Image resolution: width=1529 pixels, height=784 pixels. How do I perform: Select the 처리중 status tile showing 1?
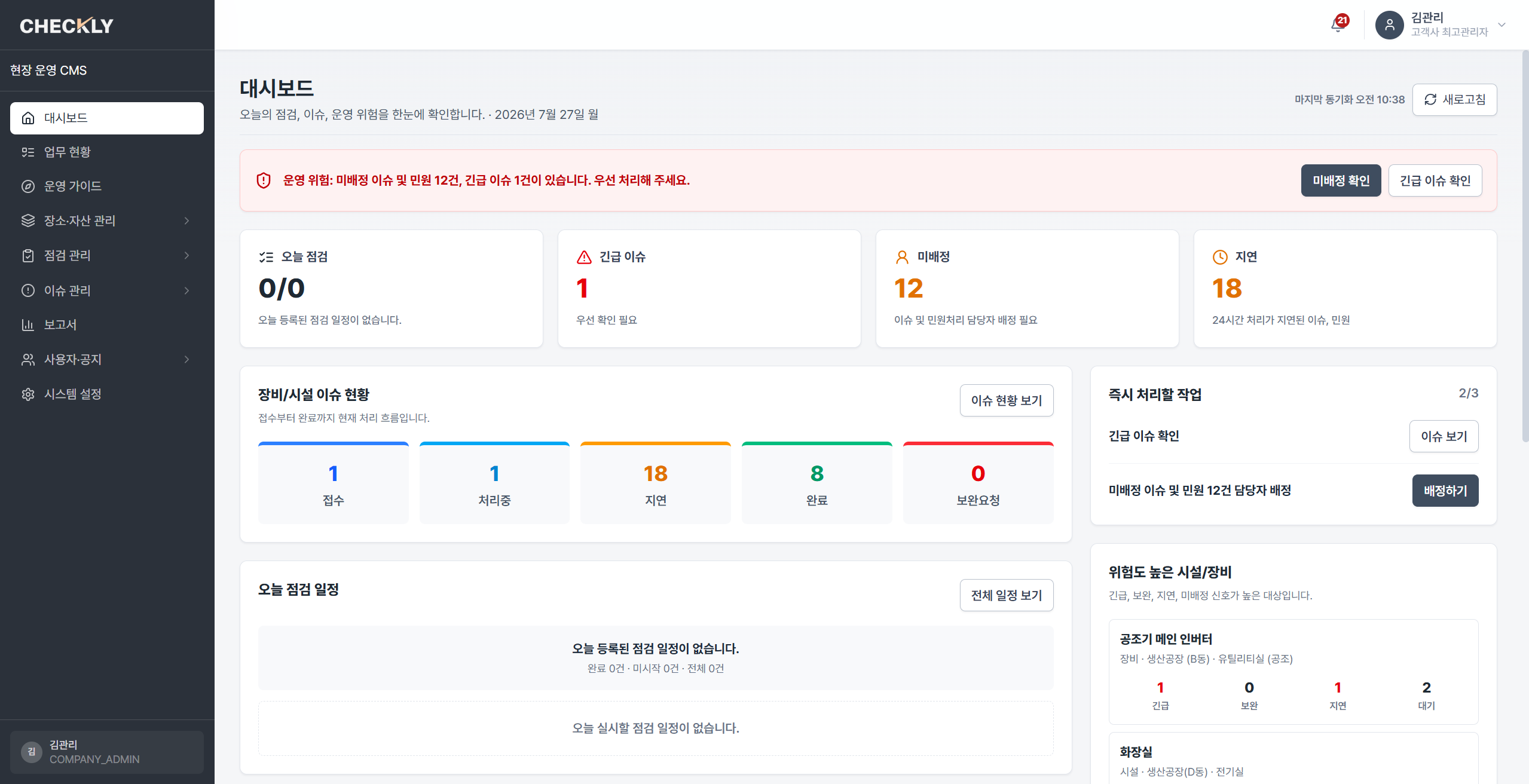pos(494,483)
